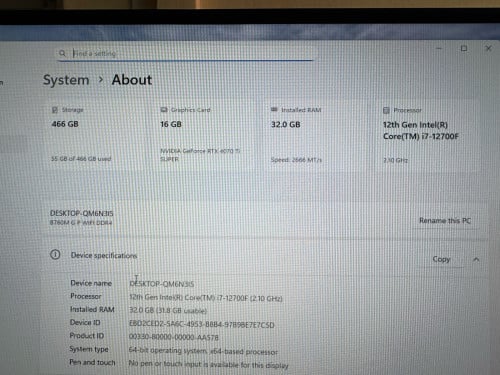The image size is (500, 375).
Task: Click the System type label
Action: click(89, 349)
